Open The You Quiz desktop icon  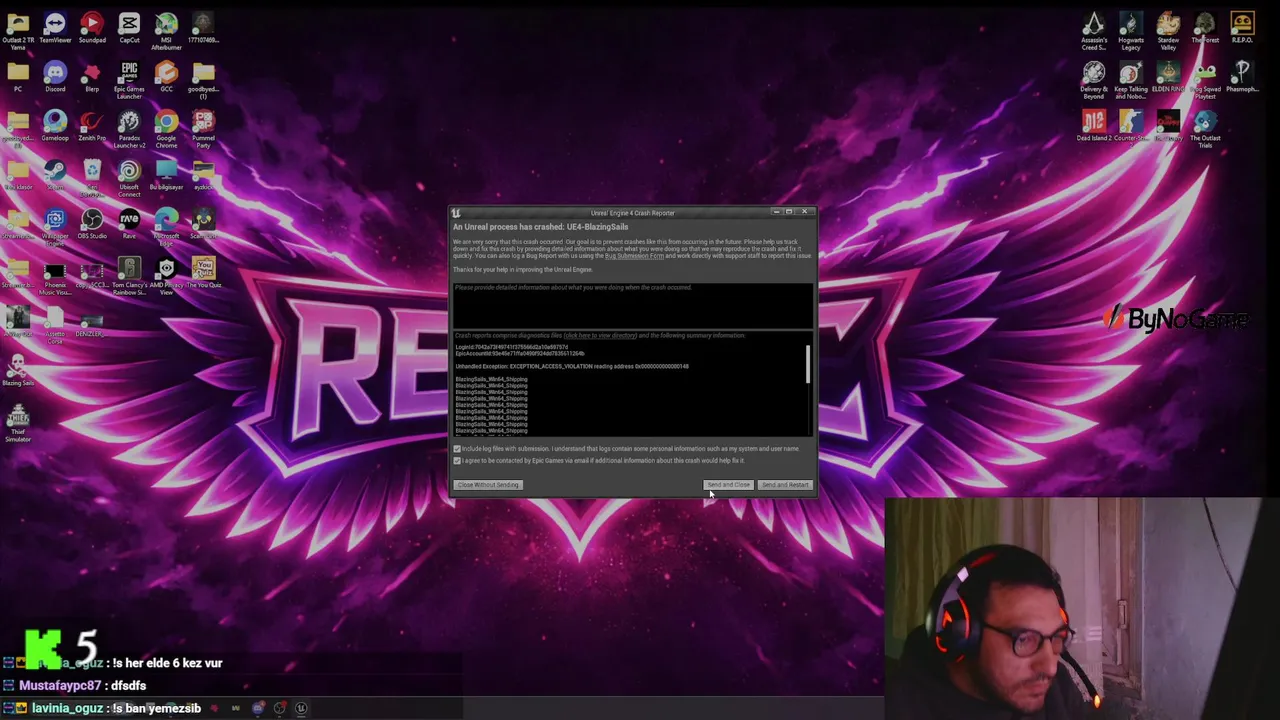pyautogui.click(x=203, y=273)
